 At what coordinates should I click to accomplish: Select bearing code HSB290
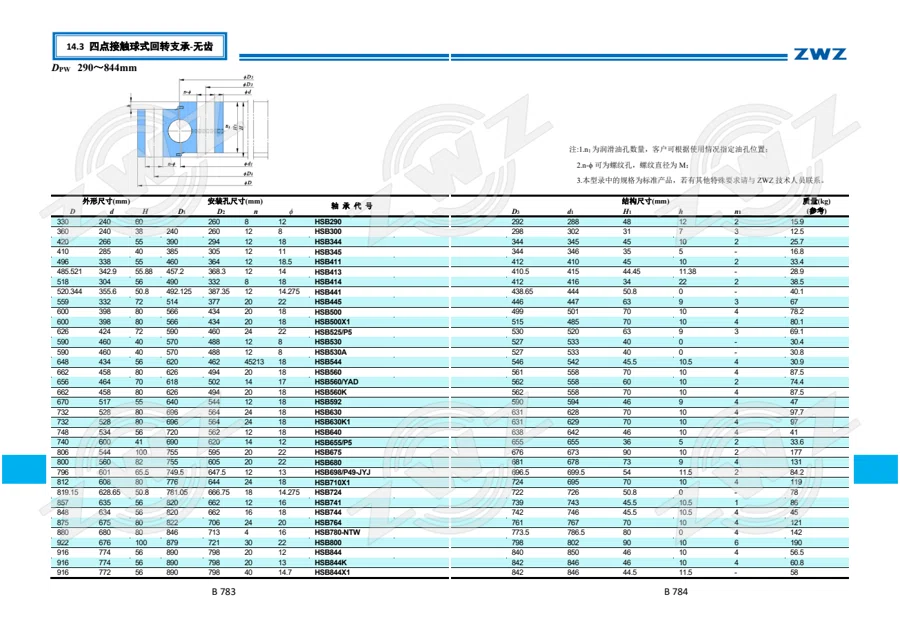tap(328, 222)
